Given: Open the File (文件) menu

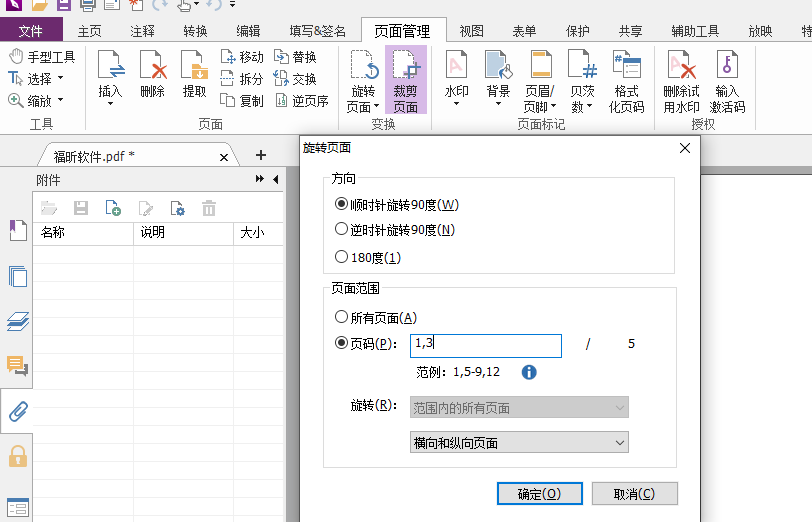Looking at the screenshot, I should point(31,31).
